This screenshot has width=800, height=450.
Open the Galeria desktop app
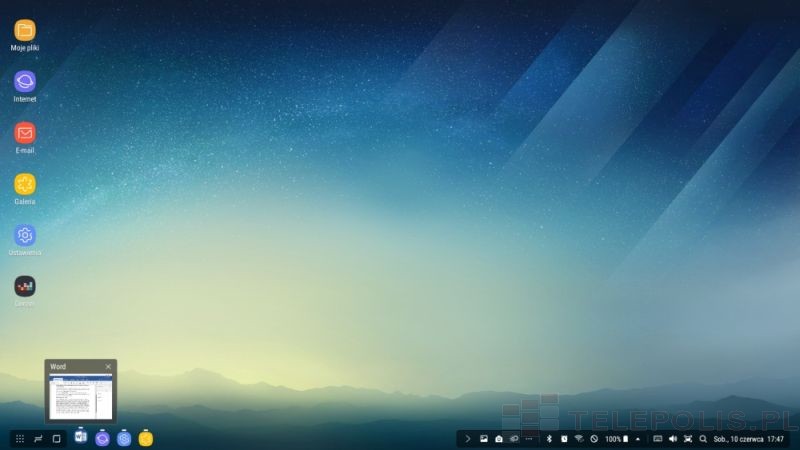coord(24,184)
